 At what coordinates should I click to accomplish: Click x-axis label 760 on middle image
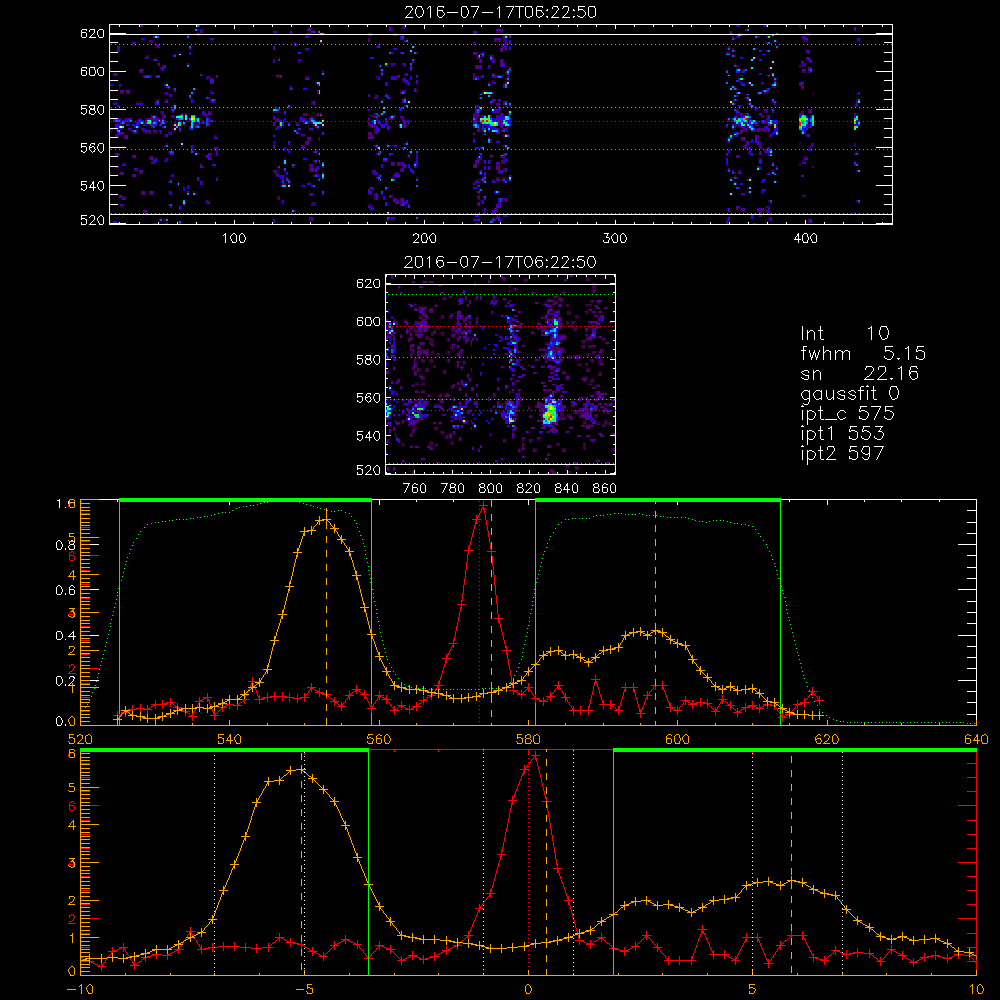415,489
